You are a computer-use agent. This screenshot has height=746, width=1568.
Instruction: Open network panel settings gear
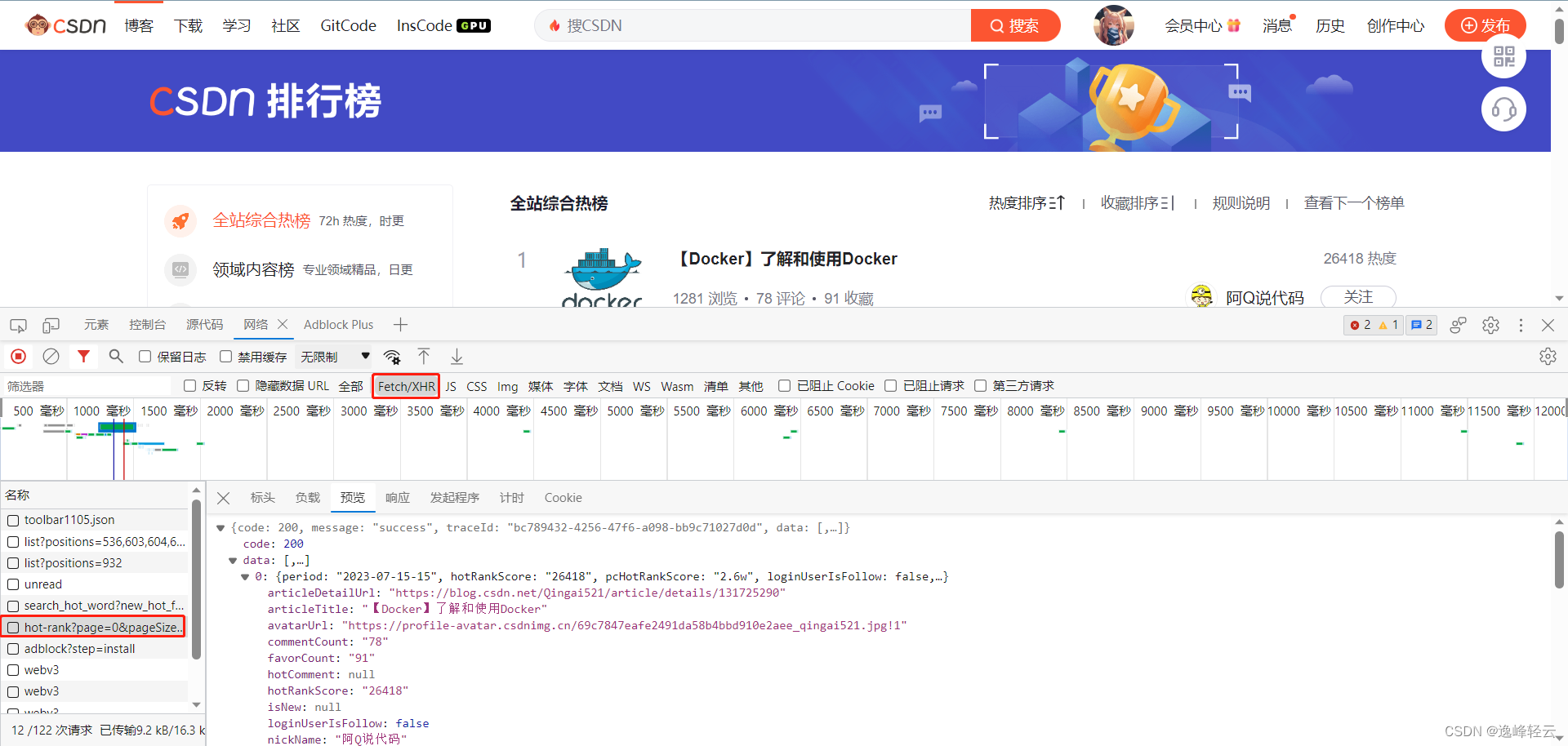[1548, 357]
